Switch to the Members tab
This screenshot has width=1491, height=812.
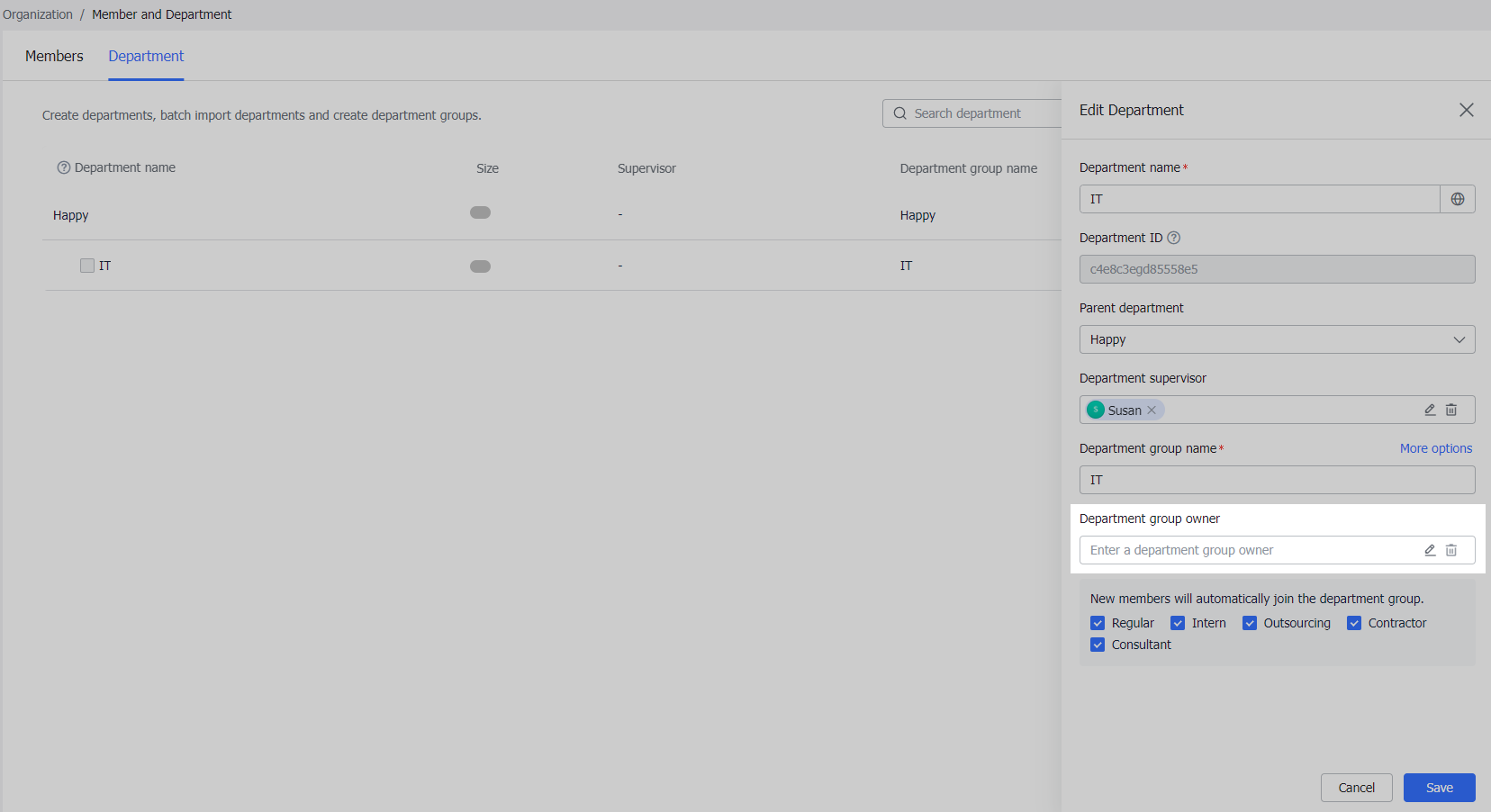click(53, 56)
